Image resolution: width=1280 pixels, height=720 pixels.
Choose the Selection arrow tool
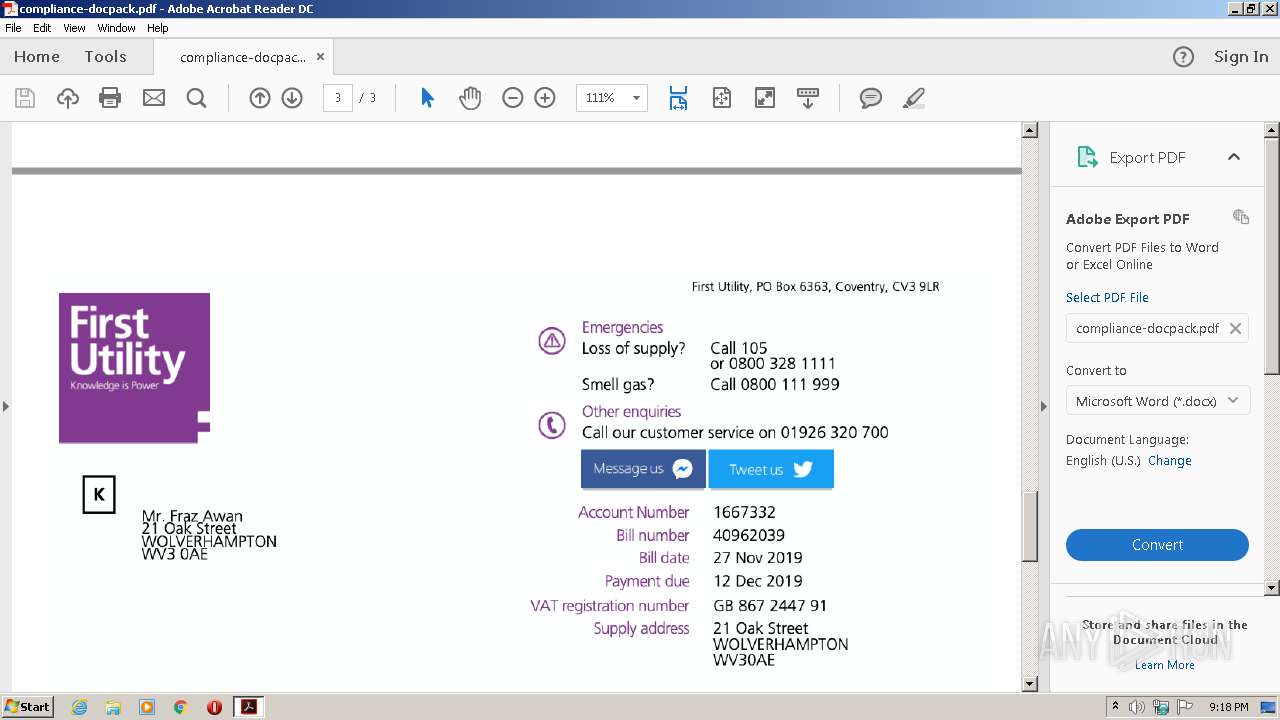coord(428,98)
